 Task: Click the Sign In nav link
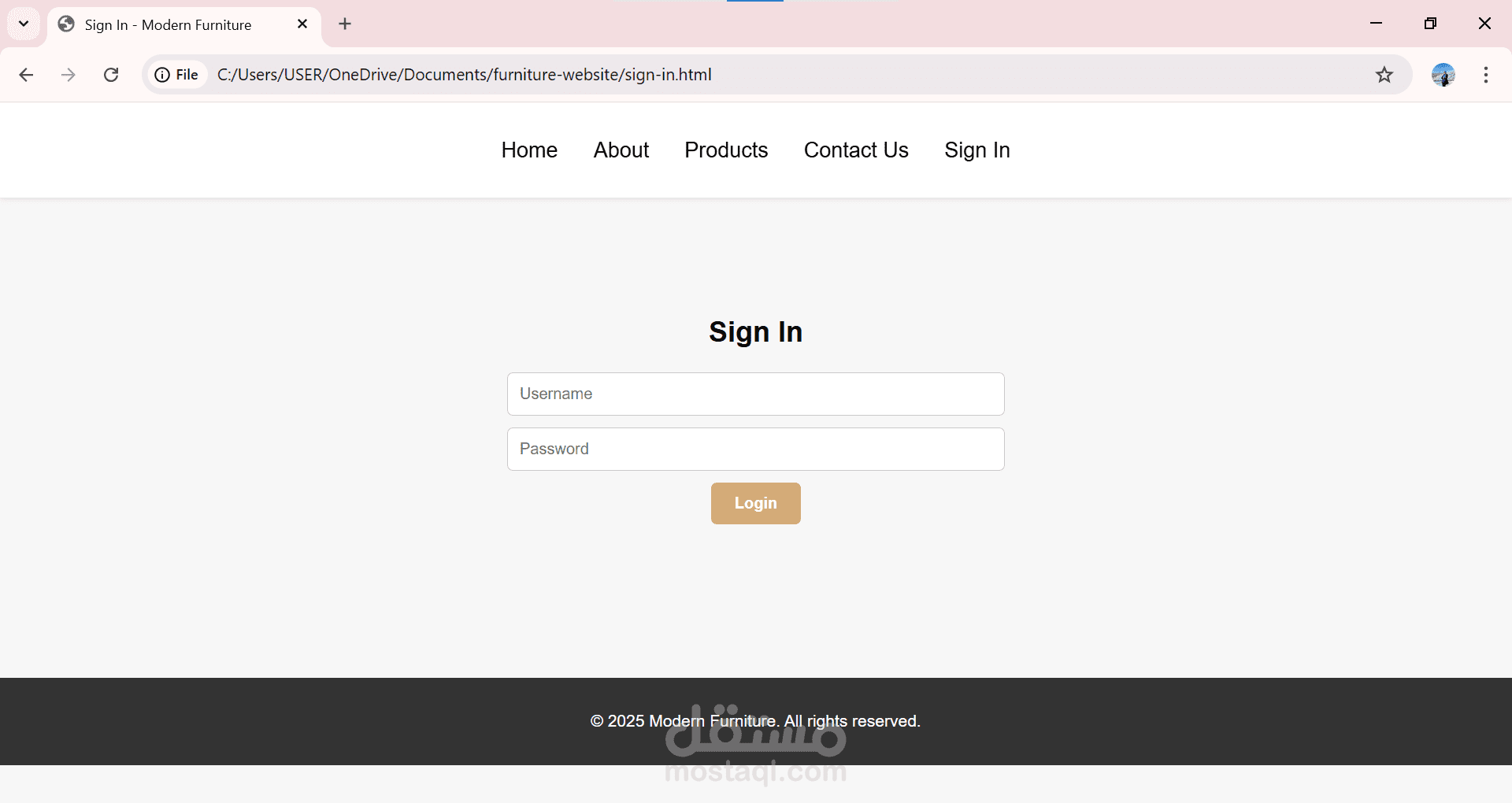point(977,150)
